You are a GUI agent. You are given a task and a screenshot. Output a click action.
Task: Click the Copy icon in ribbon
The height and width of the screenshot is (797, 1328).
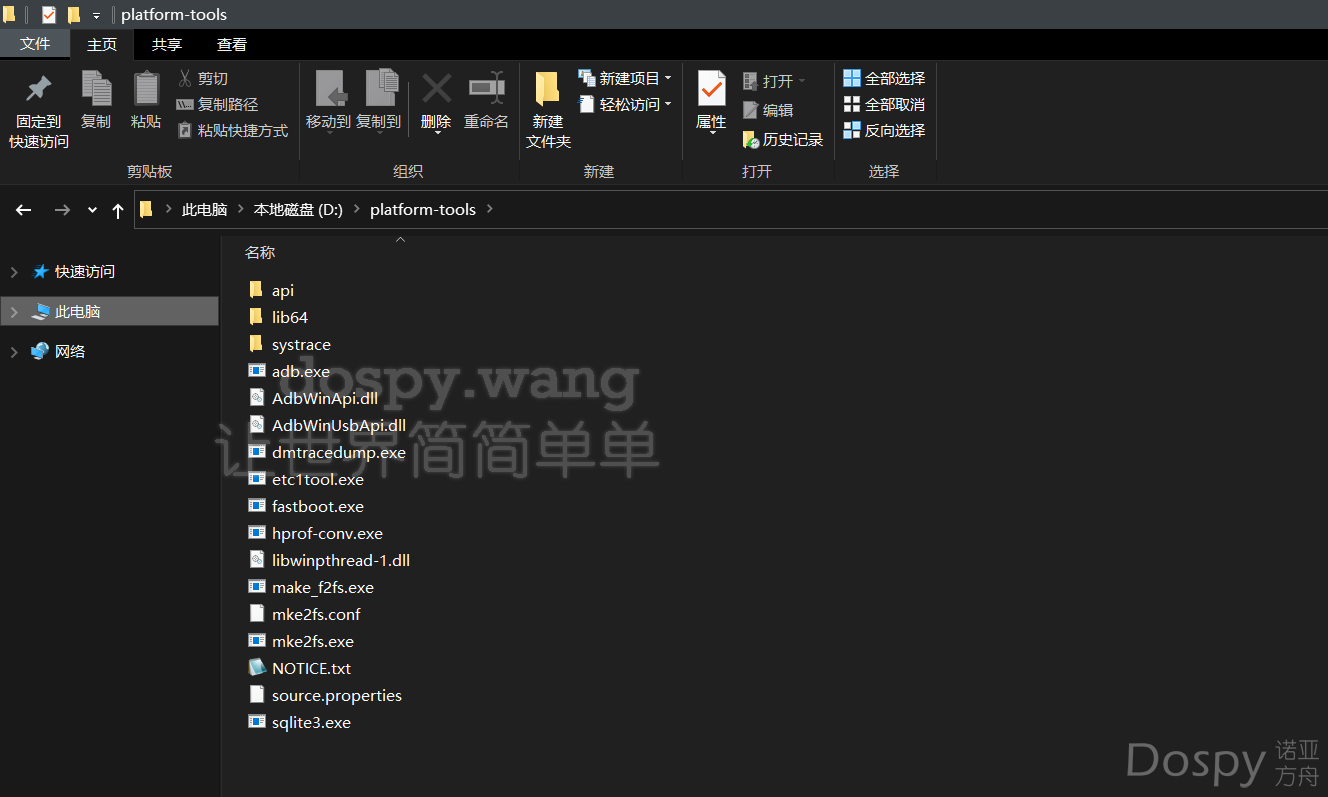96,90
